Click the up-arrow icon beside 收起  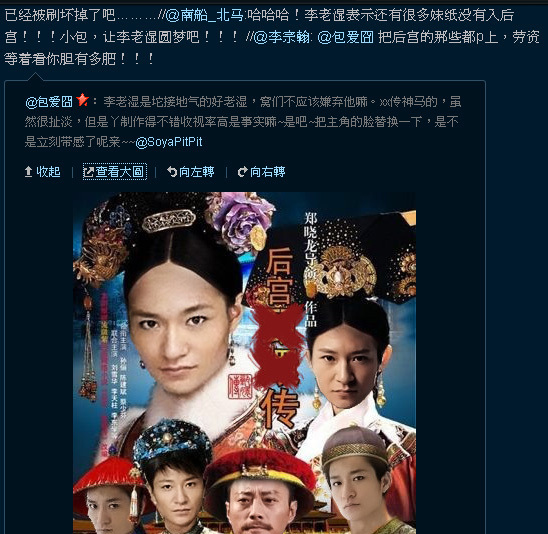29,172
